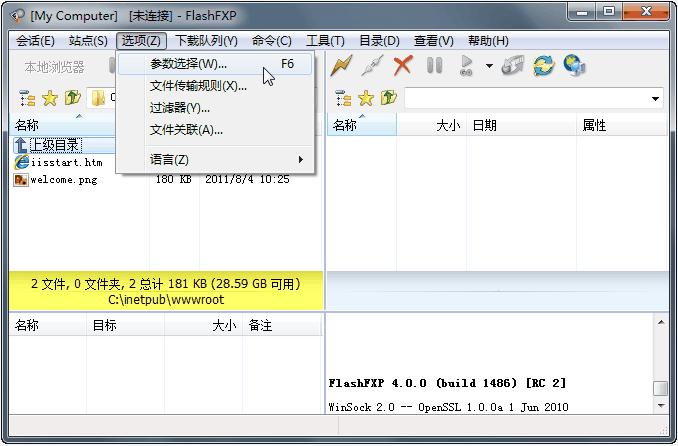Click the disconnect plug icon
Viewport: 678px width, 446px height.
(372, 66)
